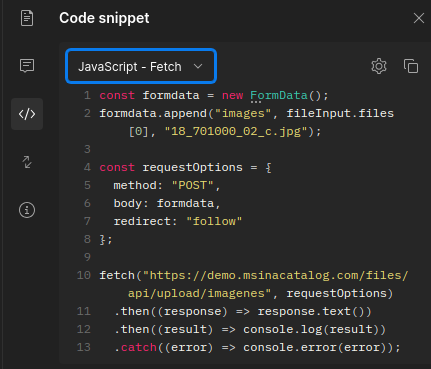Viewport: 431px width, 369px height.
Task: Click the redirect "follow" value
Action: tap(214, 221)
